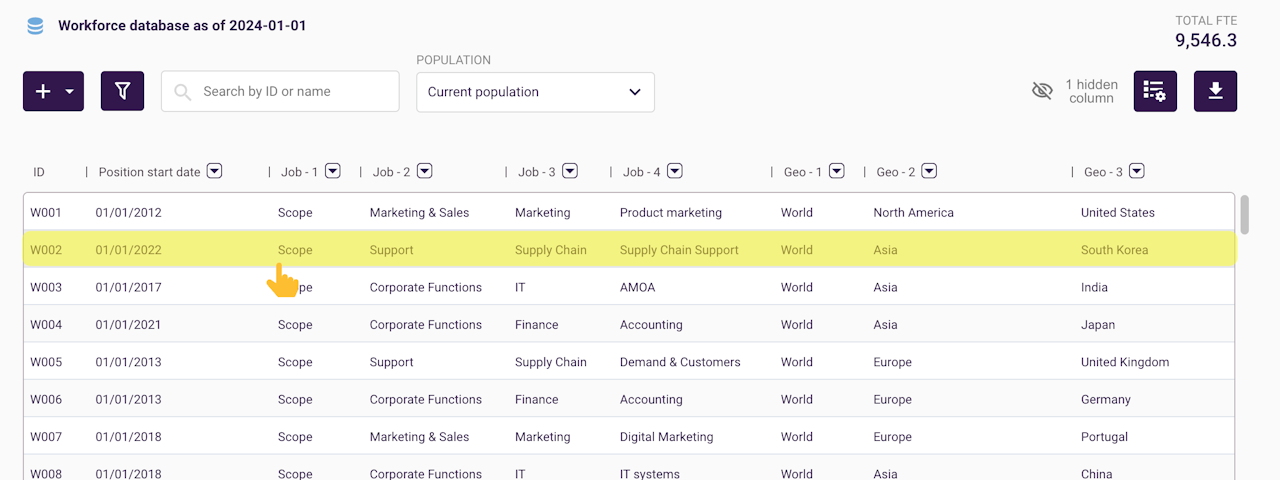Expand Geo - 2 column menu

pos(929,172)
